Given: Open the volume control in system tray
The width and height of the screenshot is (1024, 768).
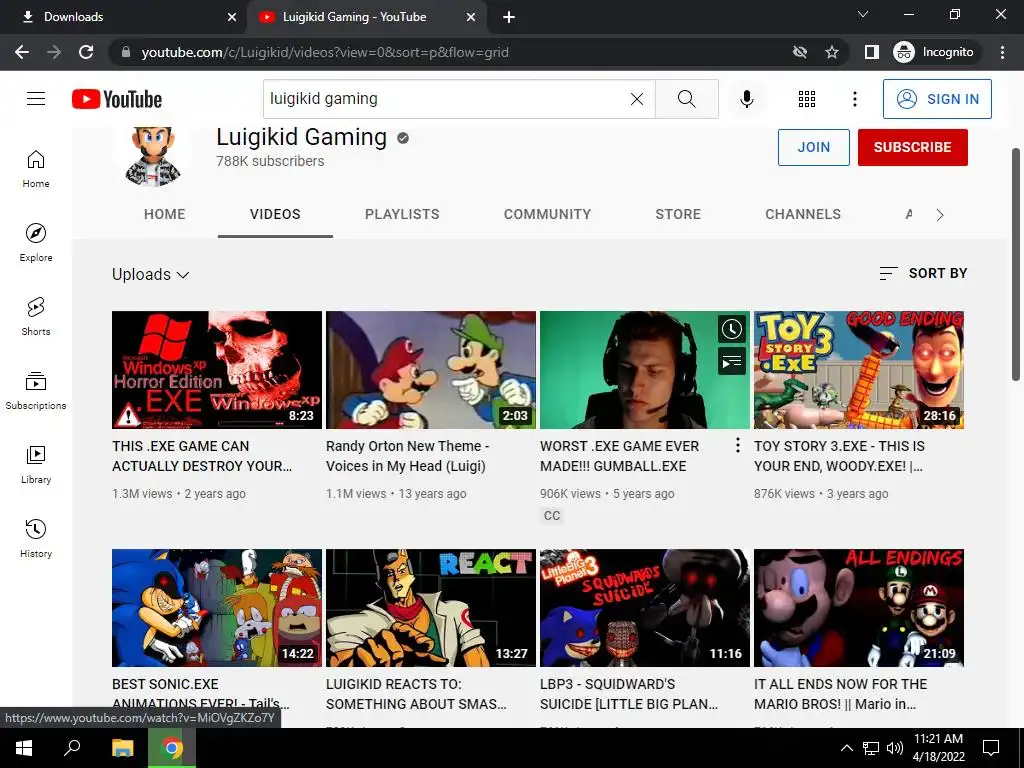Looking at the screenshot, I should pyautogui.click(x=895, y=748).
